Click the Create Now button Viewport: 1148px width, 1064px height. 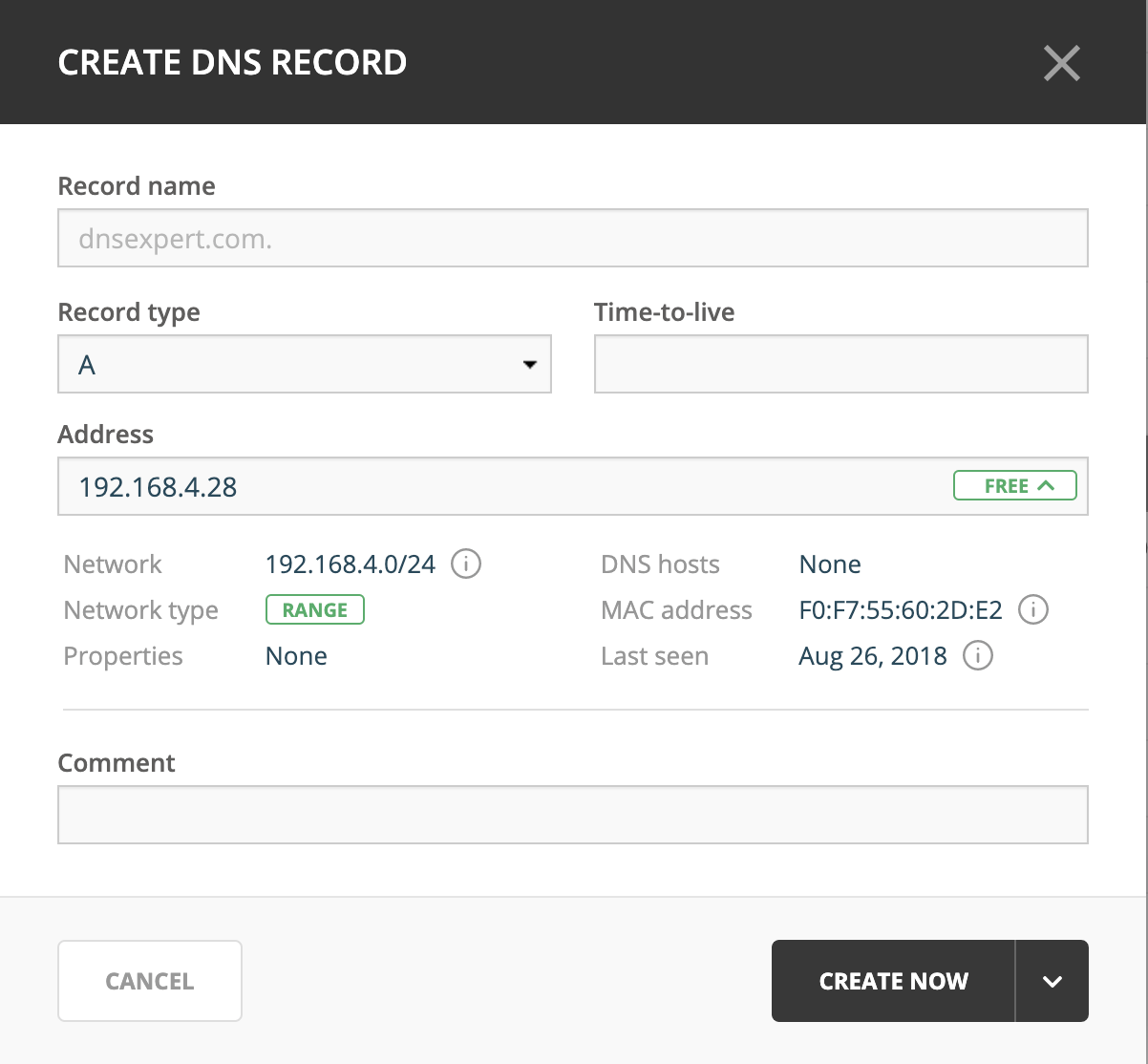point(893,981)
